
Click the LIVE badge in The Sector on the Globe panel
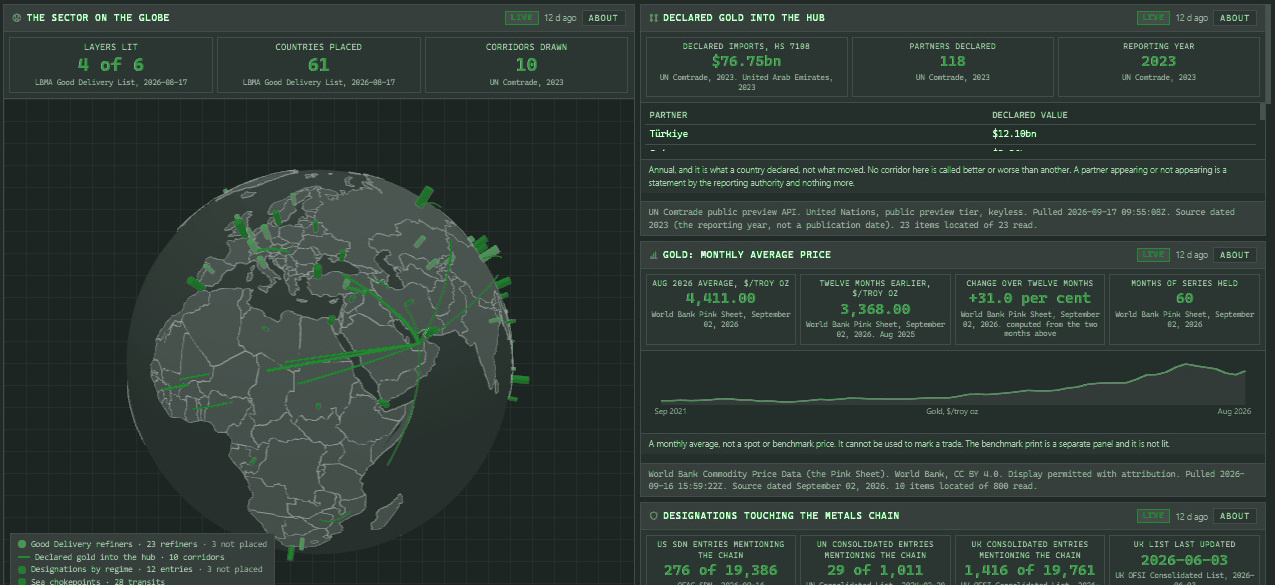521,18
